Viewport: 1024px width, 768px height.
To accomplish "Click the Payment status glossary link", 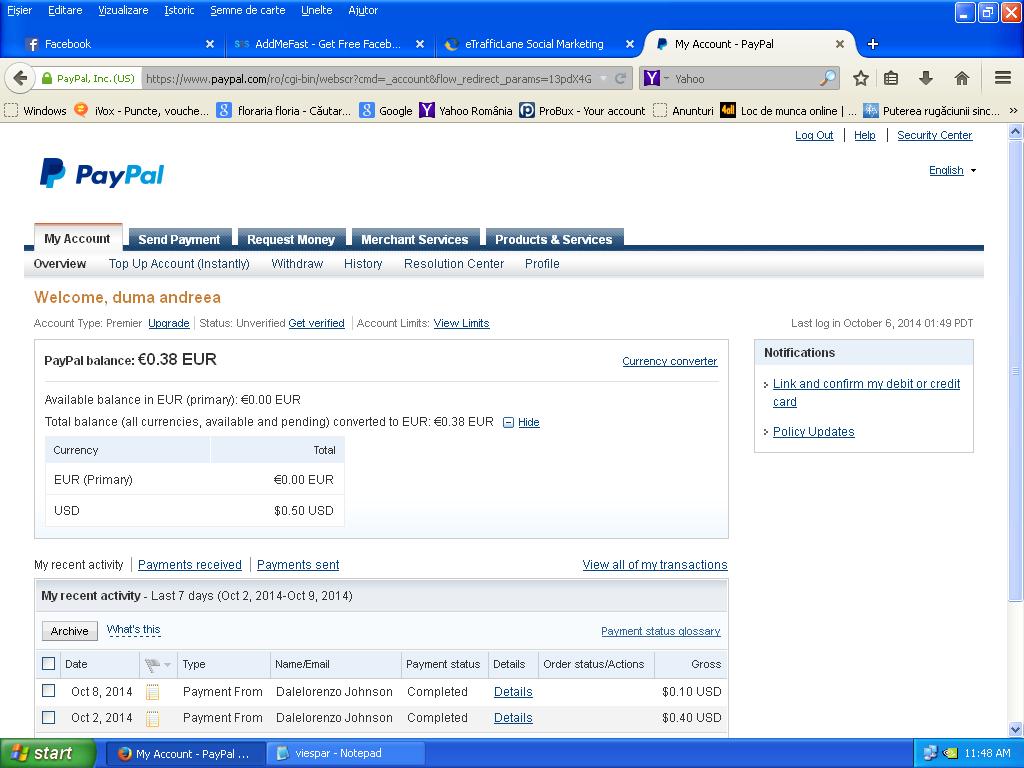I will pos(660,632).
